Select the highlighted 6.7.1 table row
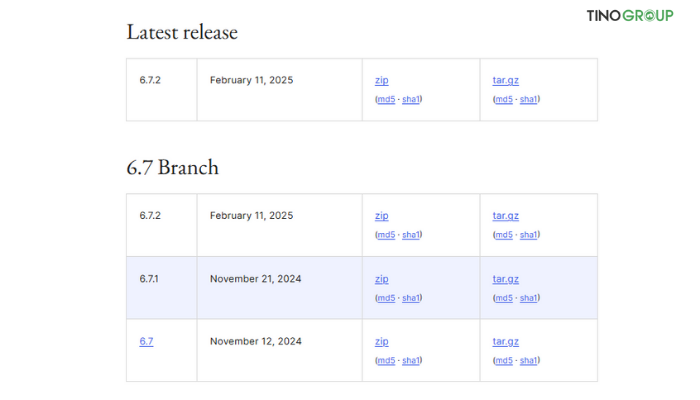 click(x=362, y=288)
